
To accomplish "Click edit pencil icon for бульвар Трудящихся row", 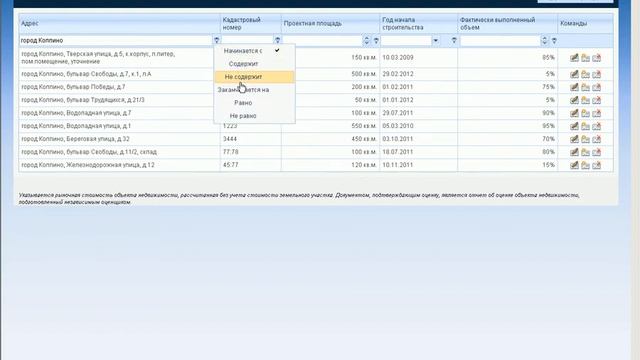I will click(574, 100).
